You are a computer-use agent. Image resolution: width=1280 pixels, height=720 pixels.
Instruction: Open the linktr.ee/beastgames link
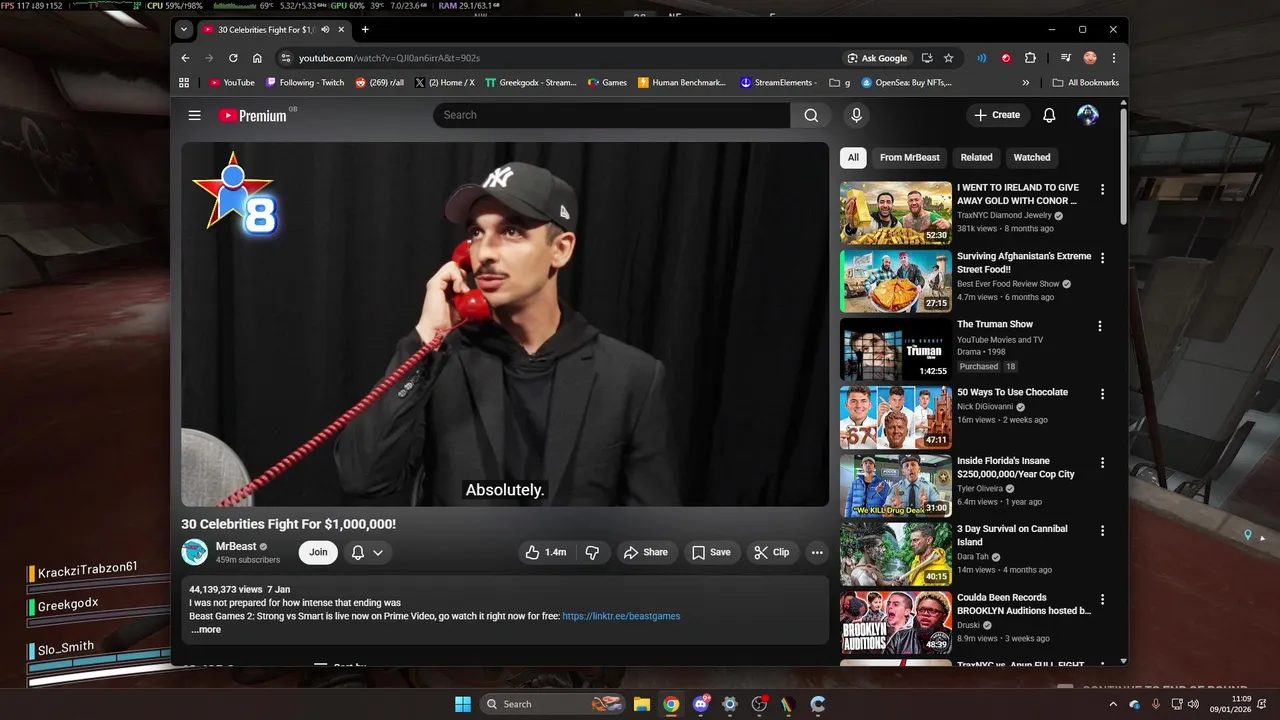(x=621, y=616)
